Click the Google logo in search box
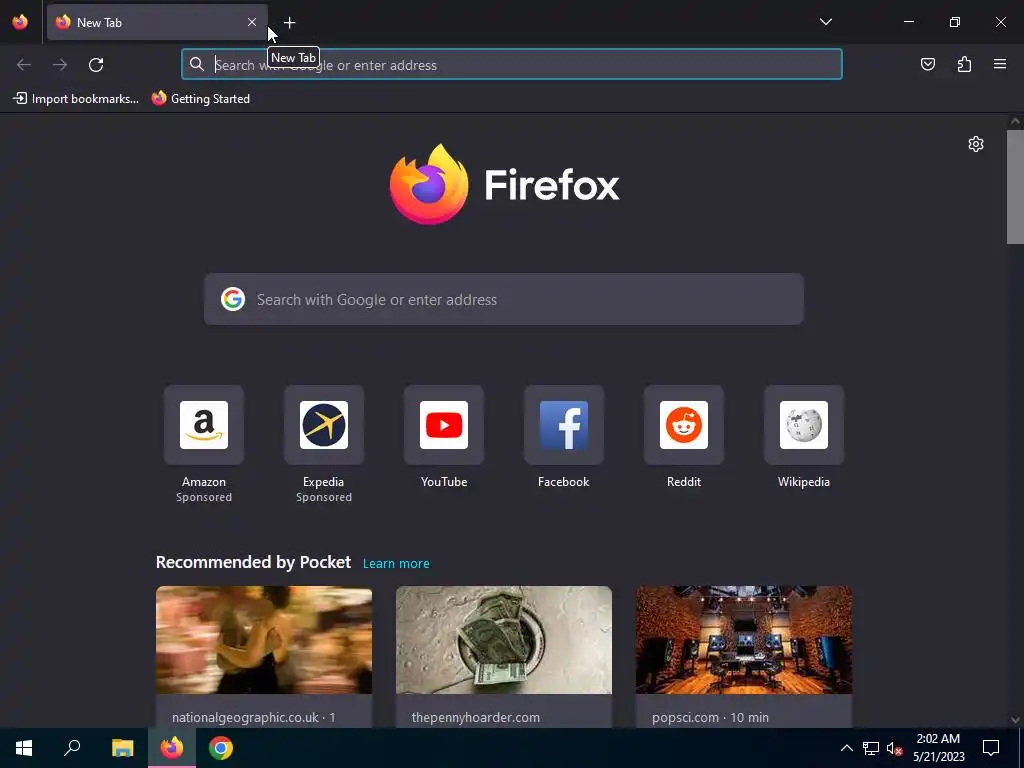Image resolution: width=1024 pixels, height=768 pixels. coord(233,300)
